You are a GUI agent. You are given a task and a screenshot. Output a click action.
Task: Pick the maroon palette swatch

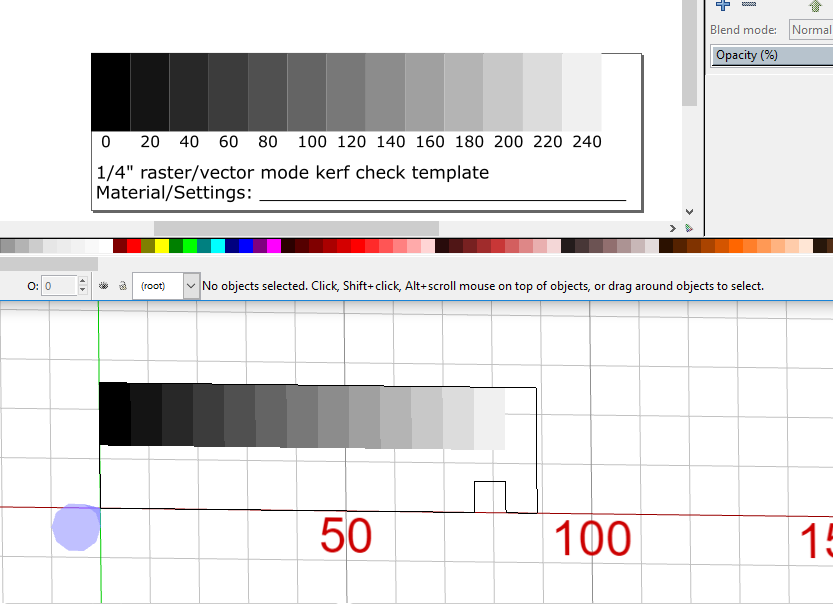point(120,246)
